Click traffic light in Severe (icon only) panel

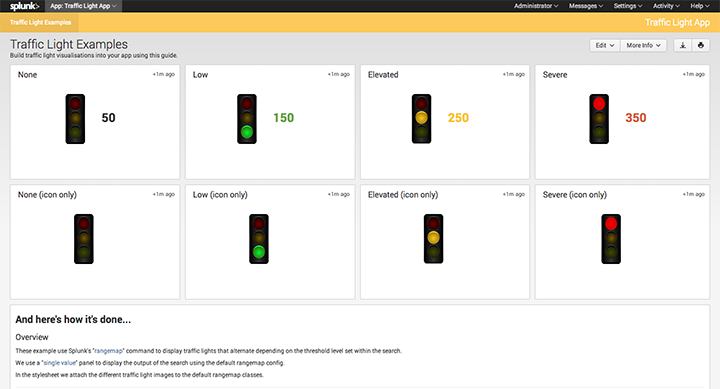click(611, 239)
